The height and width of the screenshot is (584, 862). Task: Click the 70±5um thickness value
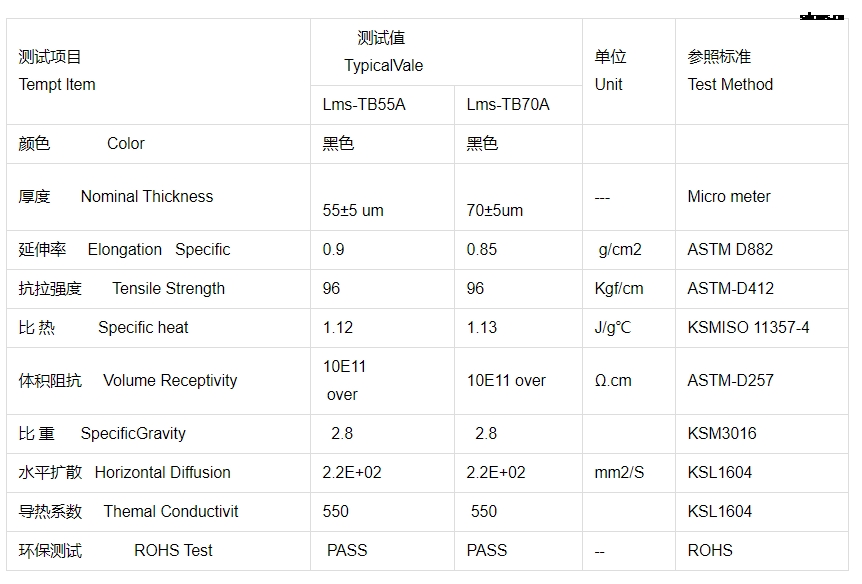pos(495,211)
